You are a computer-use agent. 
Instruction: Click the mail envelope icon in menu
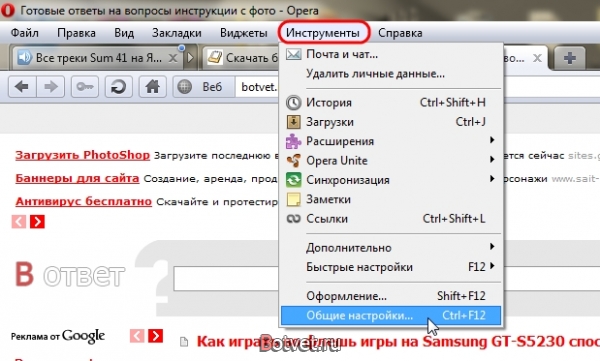coord(293,54)
